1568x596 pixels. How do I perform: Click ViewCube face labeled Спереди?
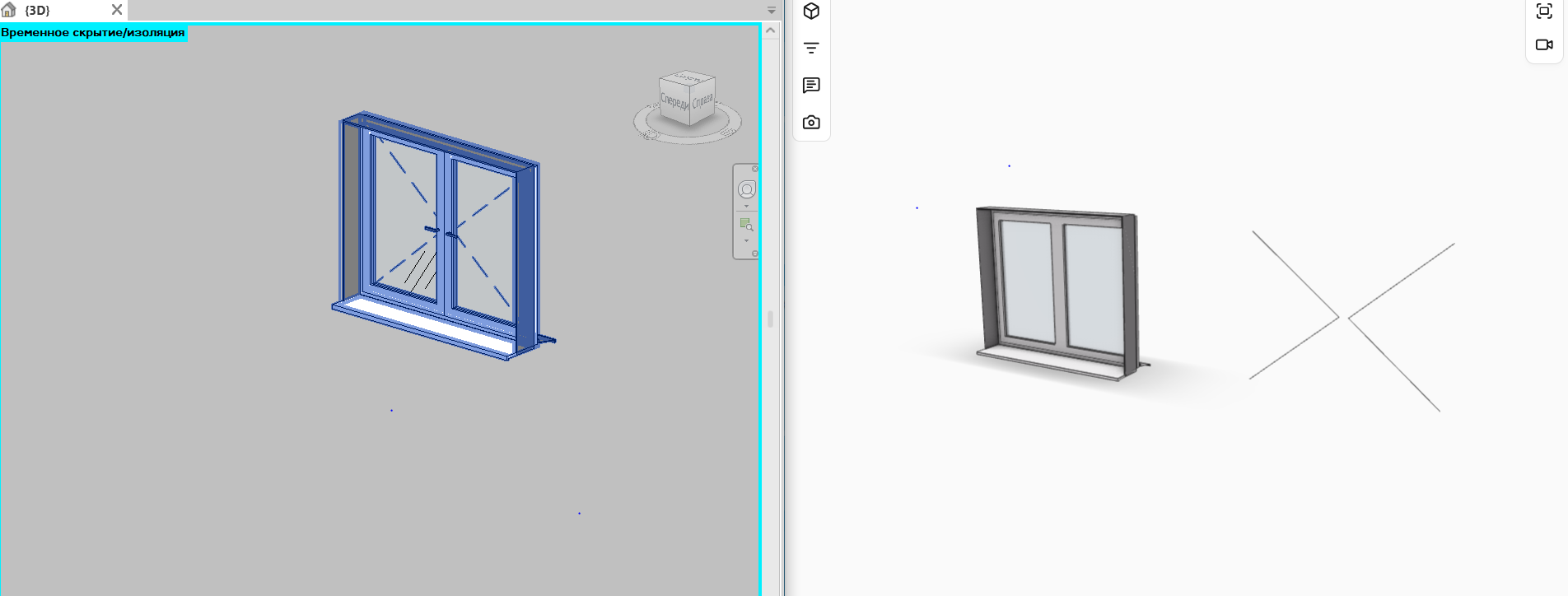coord(674,102)
